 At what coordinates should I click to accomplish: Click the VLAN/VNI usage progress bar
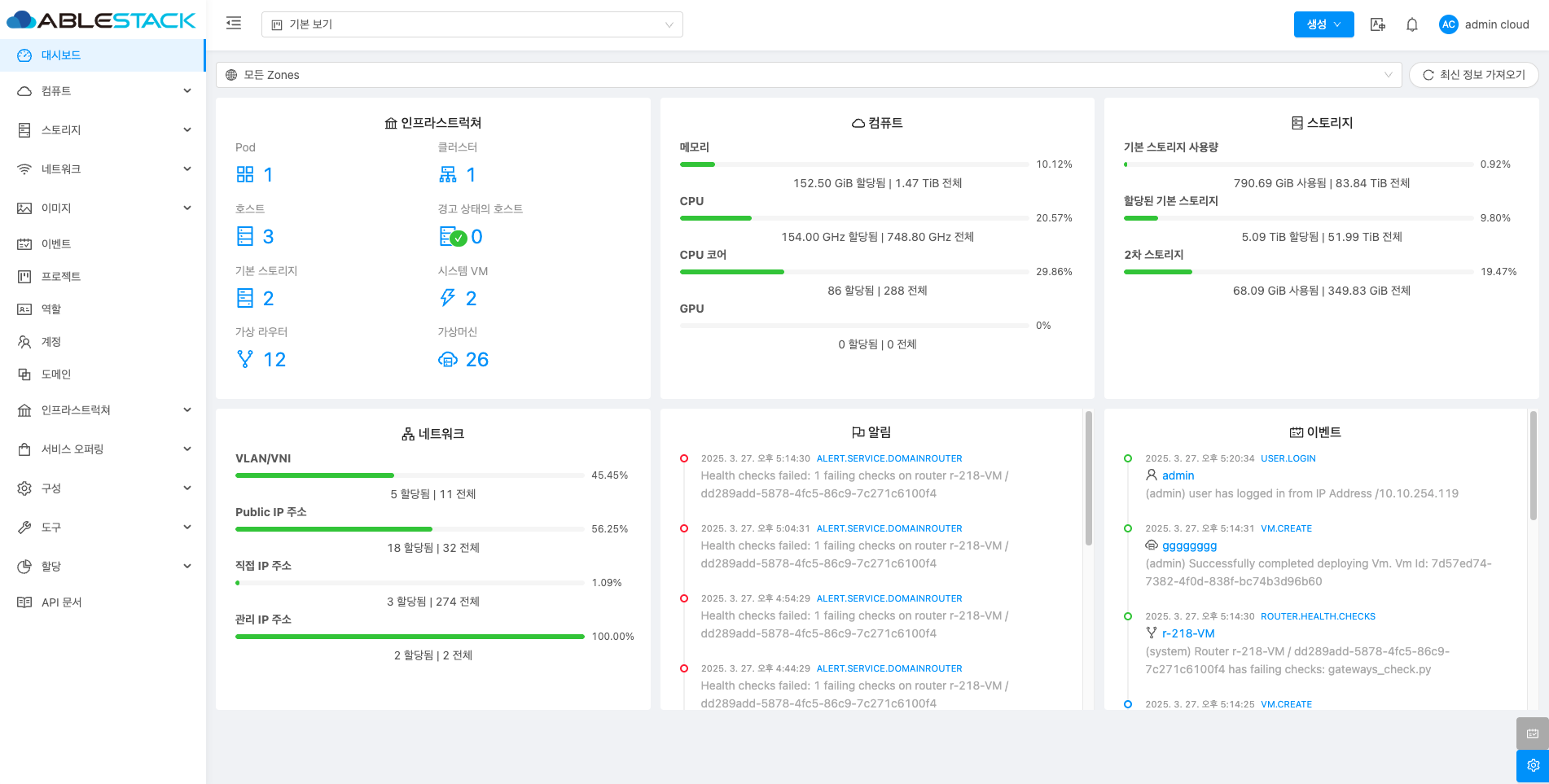[410, 475]
